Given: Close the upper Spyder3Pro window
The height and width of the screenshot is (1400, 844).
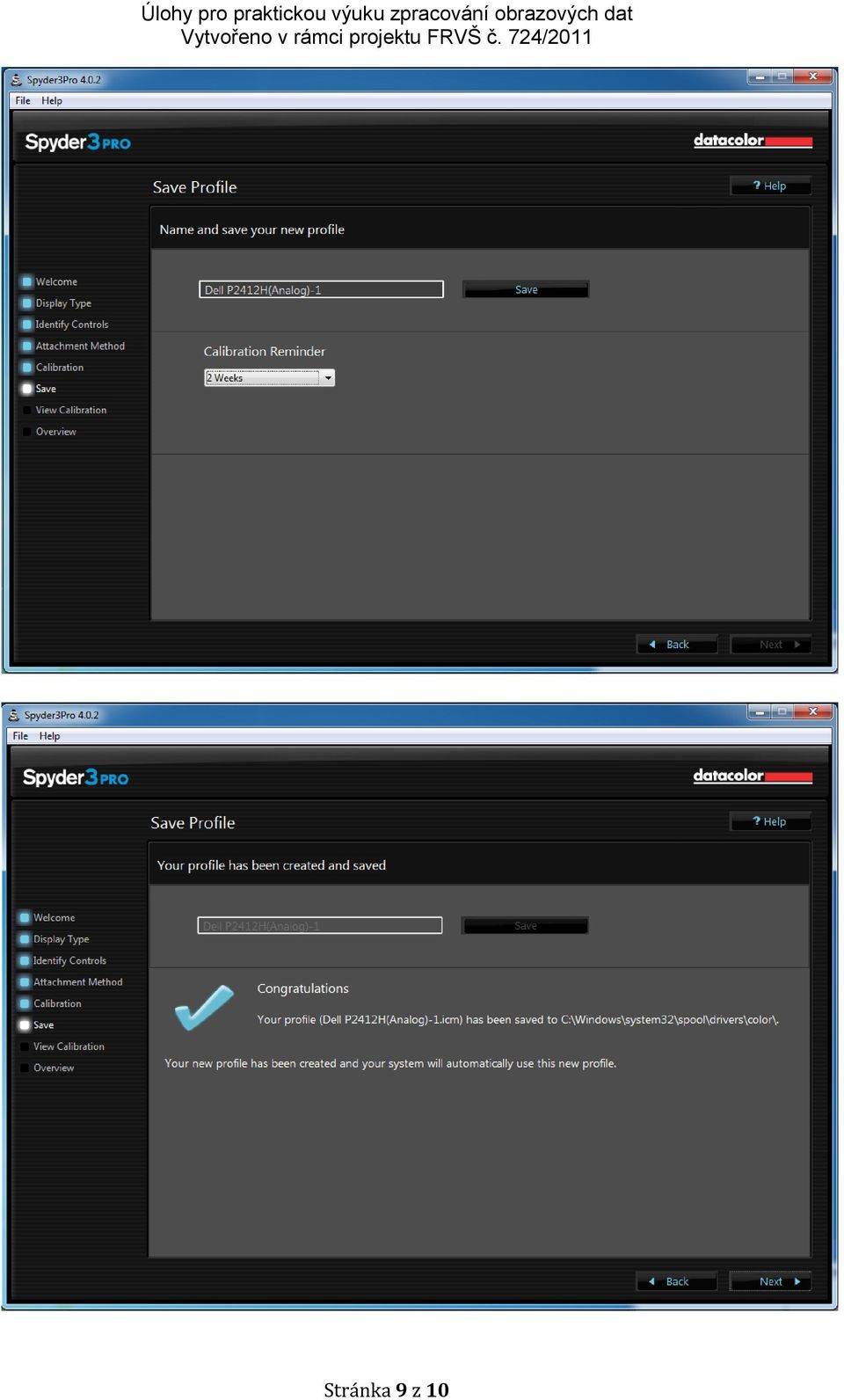Looking at the screenshot, I should pyautogui.click(x=813, y=77).
